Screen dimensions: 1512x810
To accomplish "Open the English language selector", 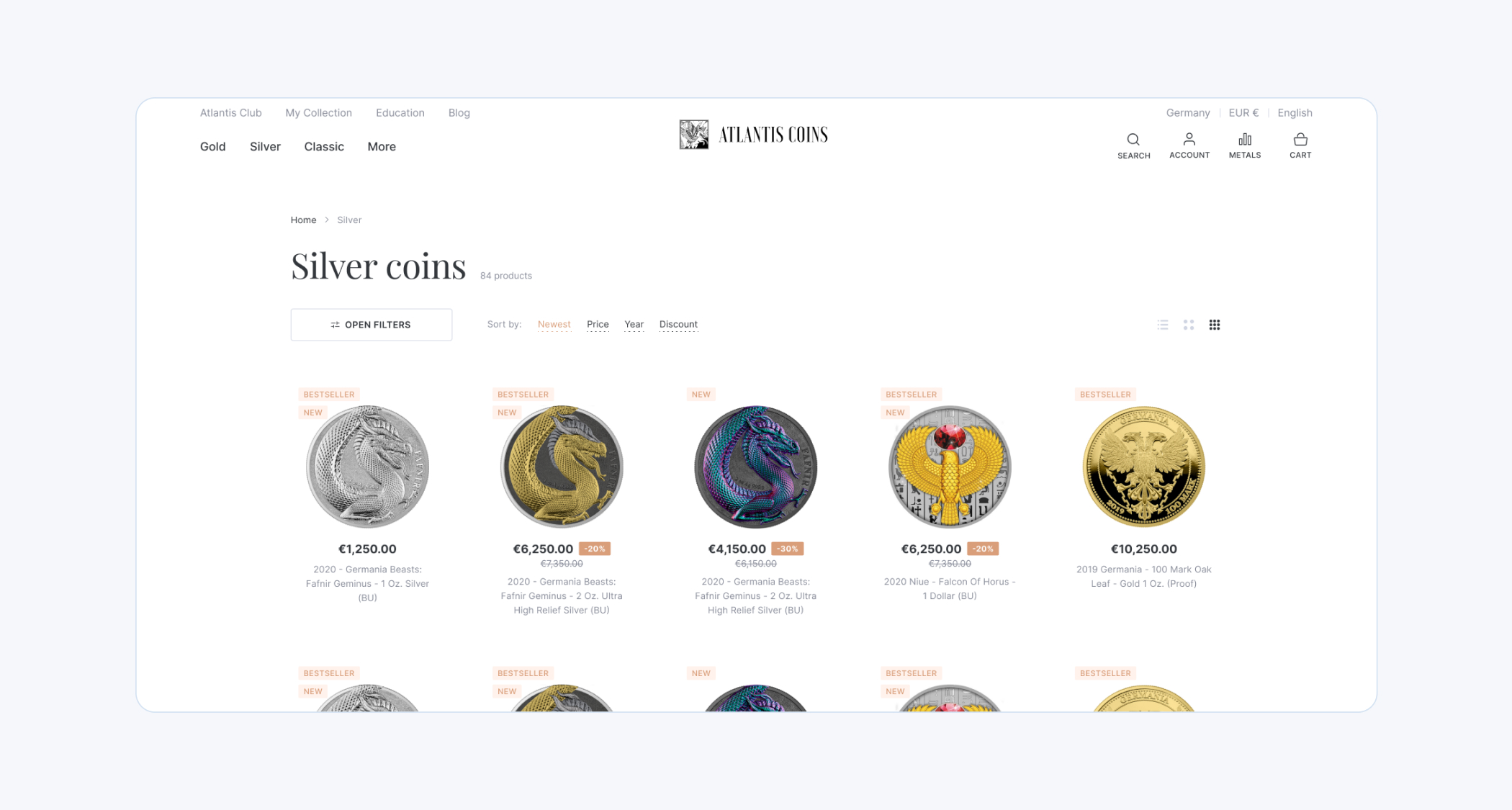I will click(1295, 112).
